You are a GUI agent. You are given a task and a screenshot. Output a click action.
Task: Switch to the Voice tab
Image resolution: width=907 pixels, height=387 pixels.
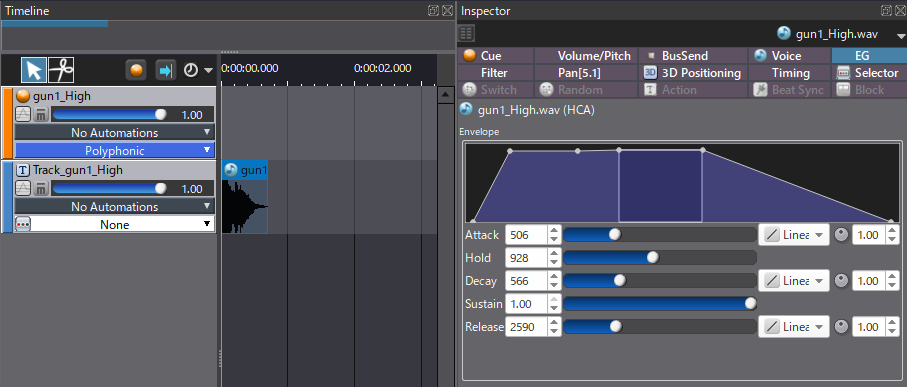[x=790, y=56]
